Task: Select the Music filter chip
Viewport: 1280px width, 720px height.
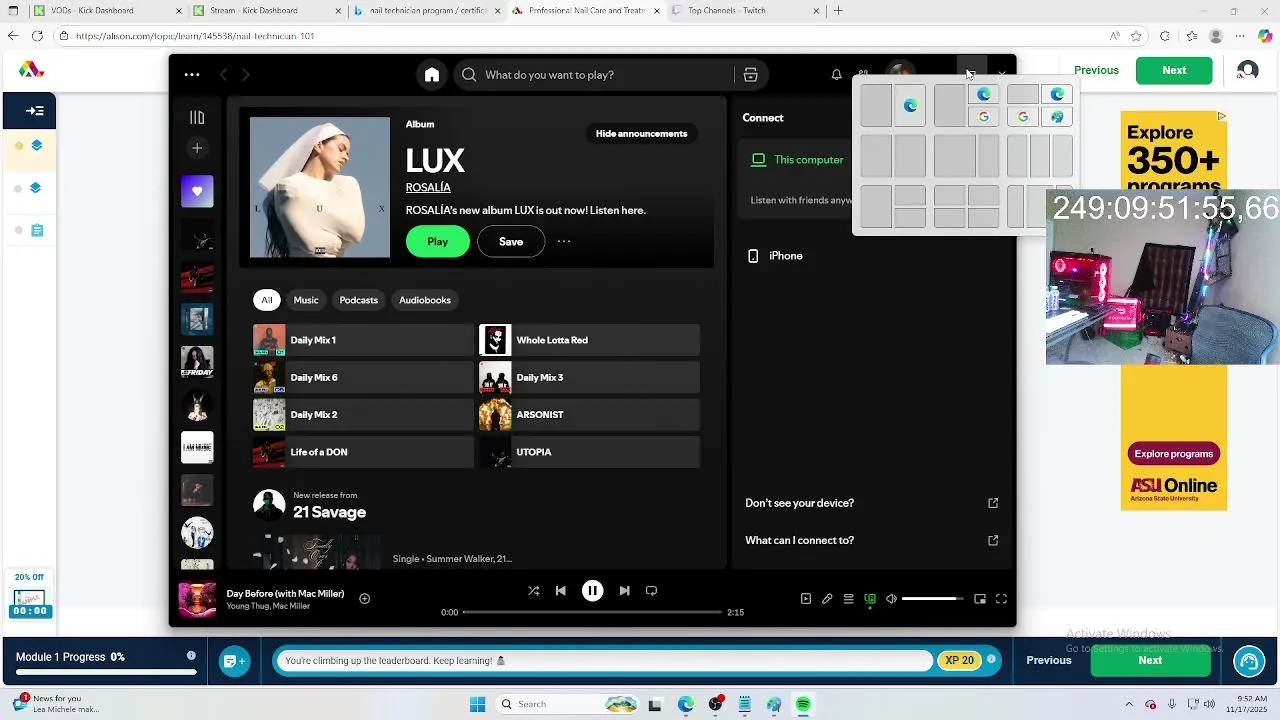Action: [x=306, y=300]
